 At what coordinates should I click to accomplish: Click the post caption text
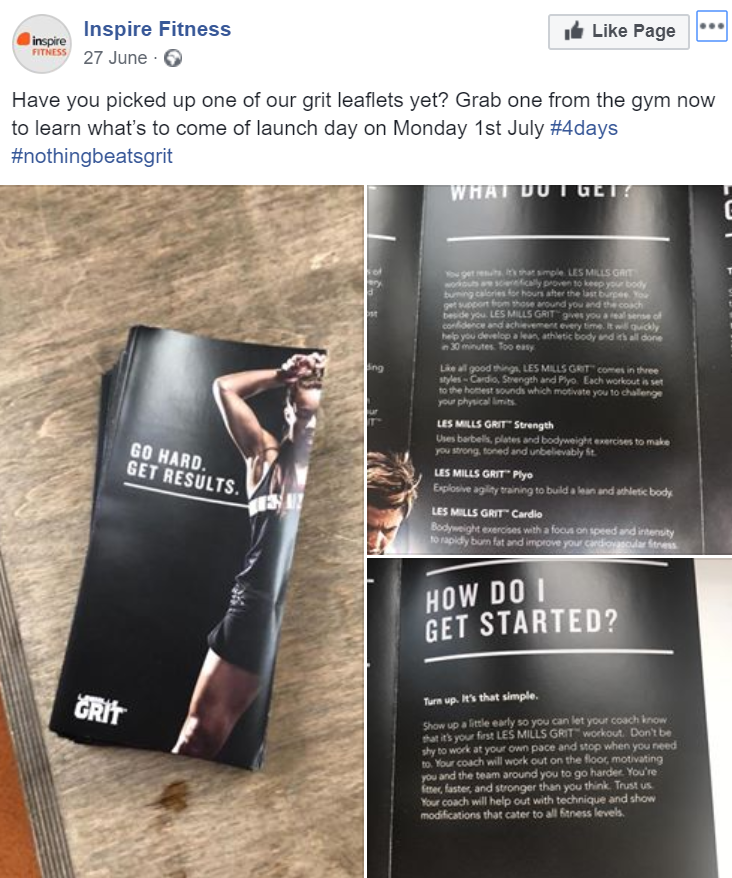tap(363, 128)
